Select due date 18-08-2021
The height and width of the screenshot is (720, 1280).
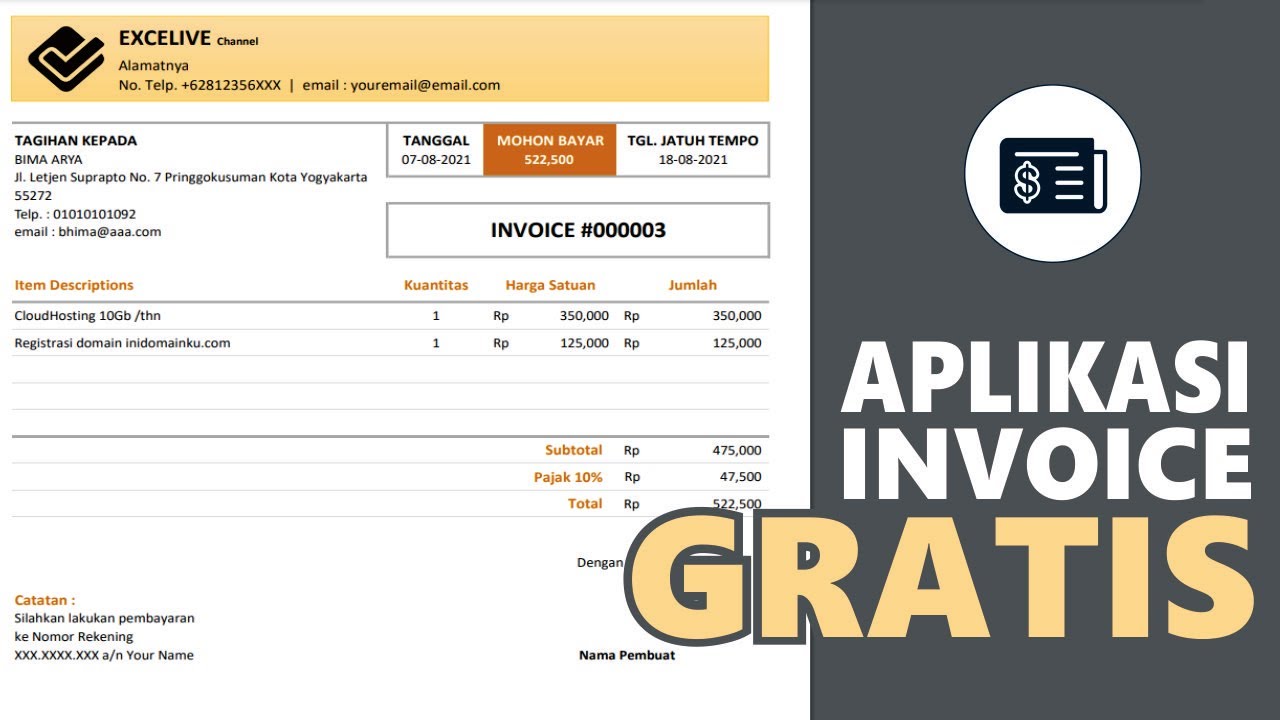[x=693, y=159]
